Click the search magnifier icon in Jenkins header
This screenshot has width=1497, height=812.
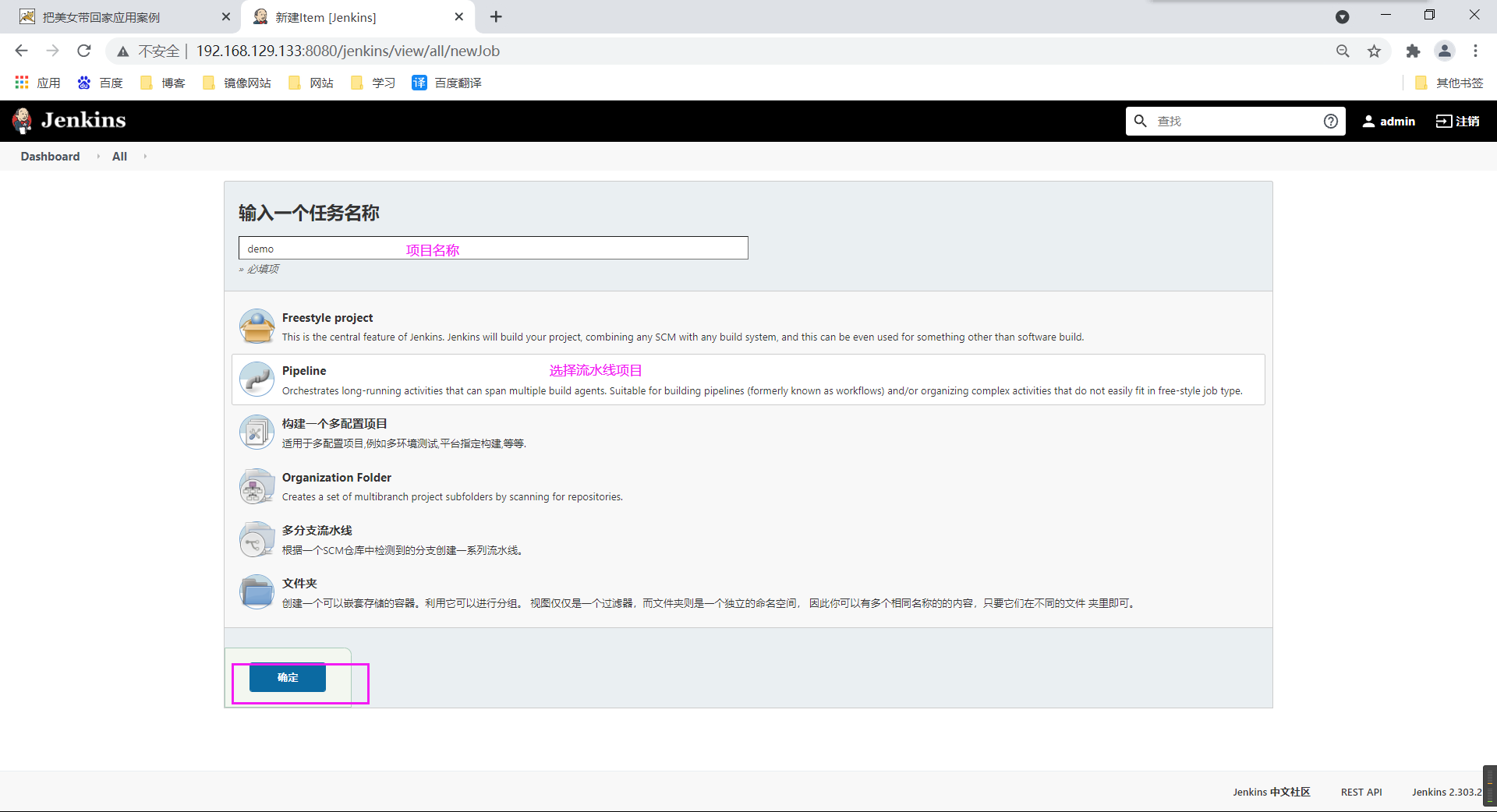[x=1140, y=121]
